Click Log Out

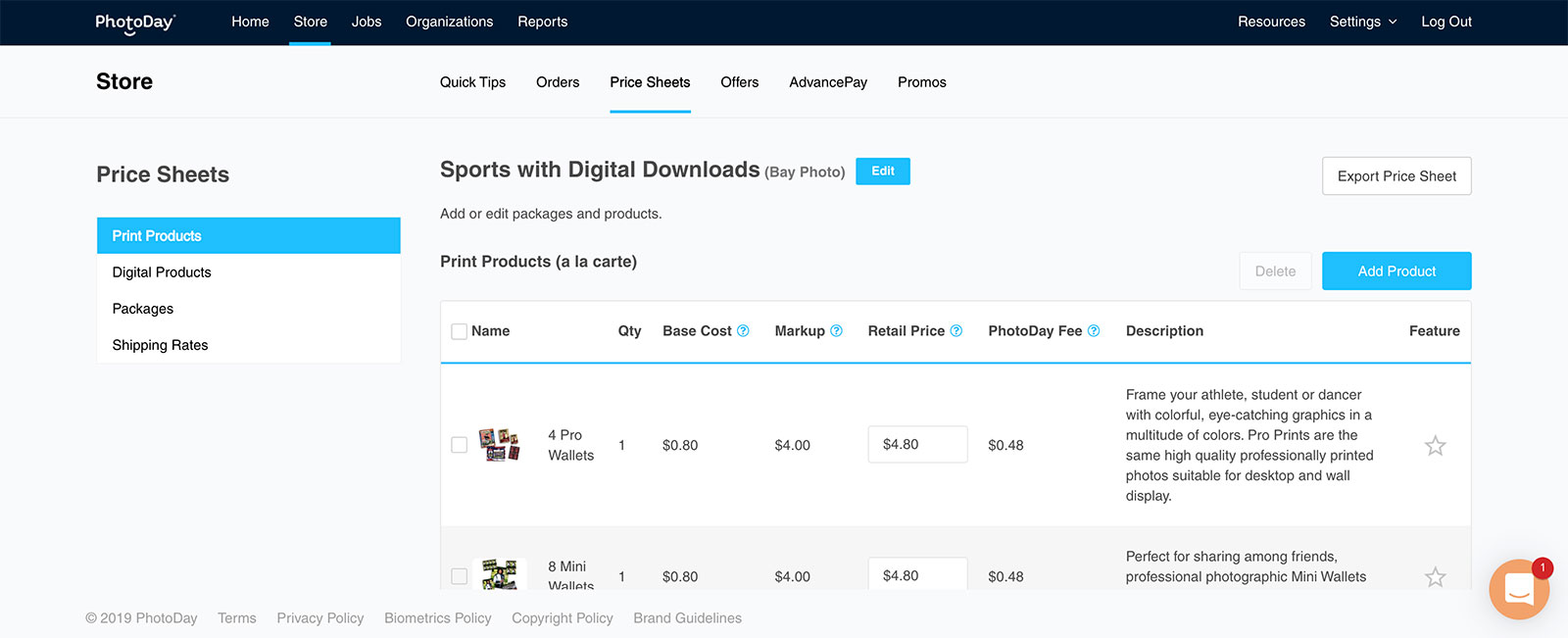coord(1446,22)
